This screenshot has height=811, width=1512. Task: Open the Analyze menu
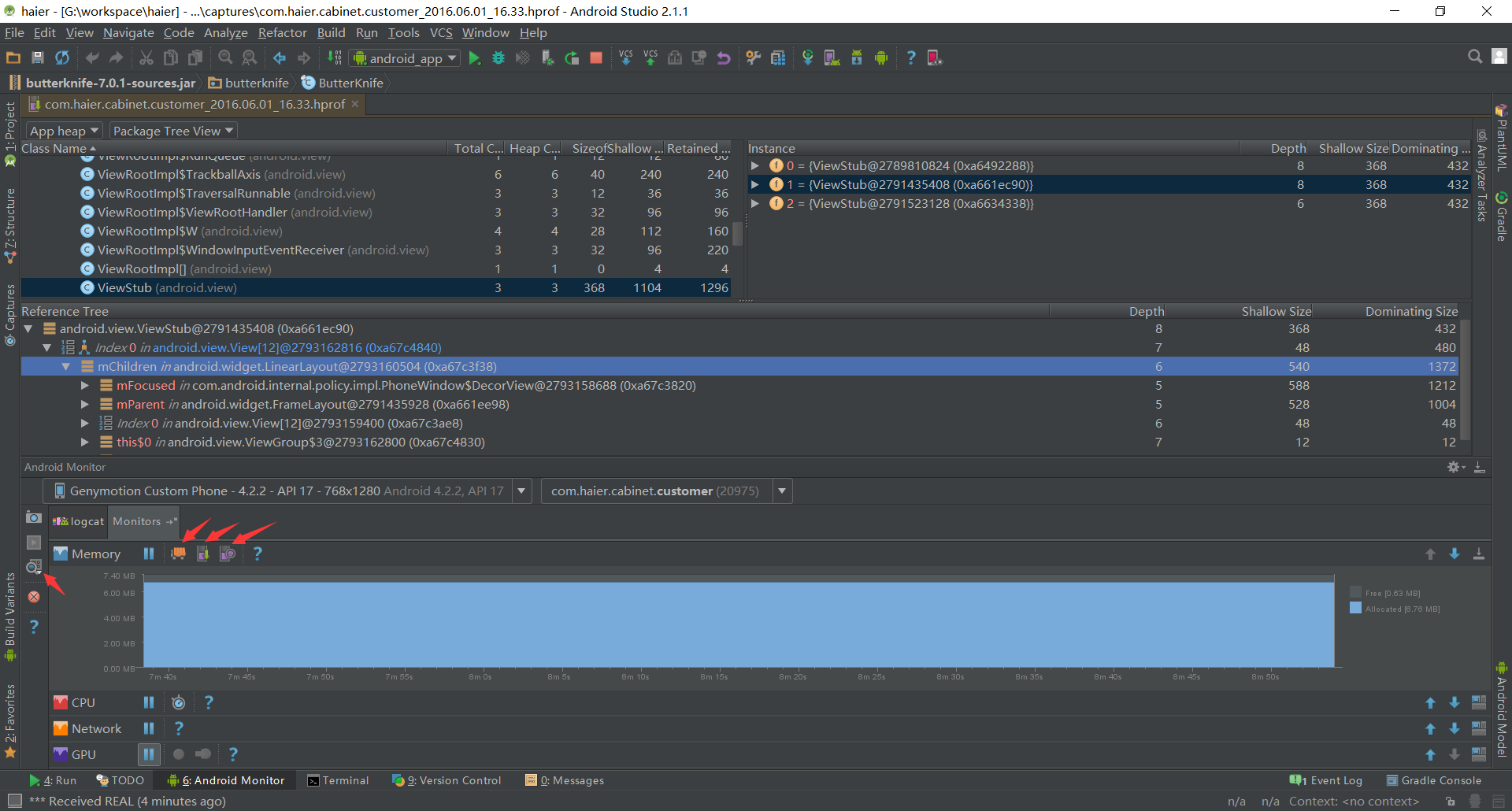(225, 33)
